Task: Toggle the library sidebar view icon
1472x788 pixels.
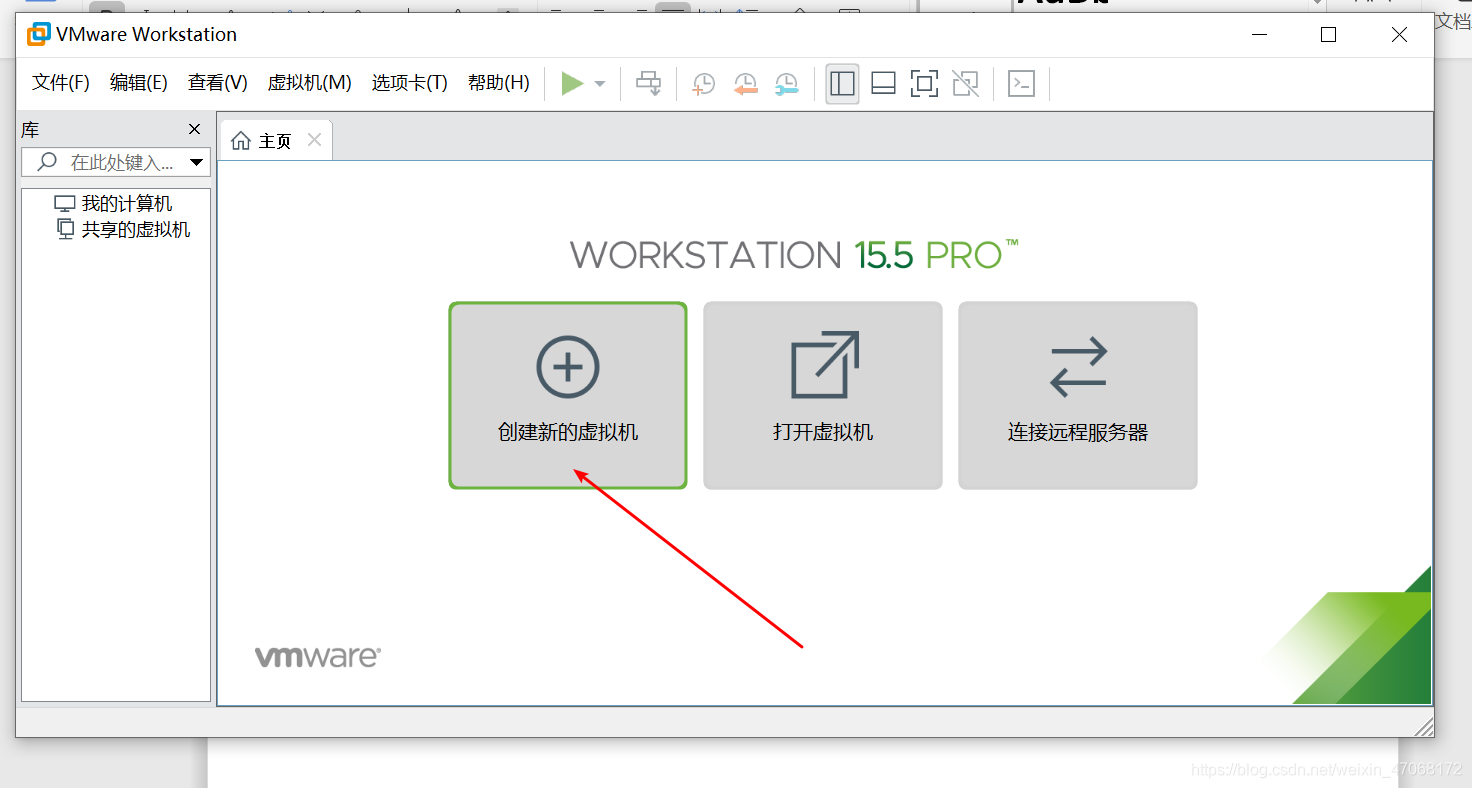Action: coord(842,84)
